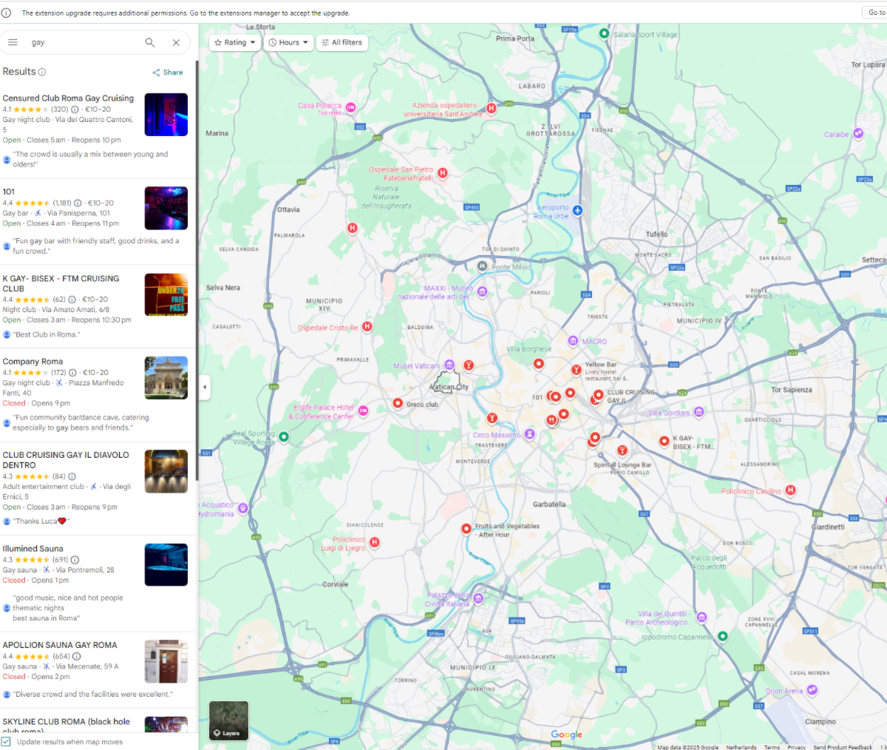
Task: View the Censured Club Roma photo thumbnail
Action: tap(166, 115)
